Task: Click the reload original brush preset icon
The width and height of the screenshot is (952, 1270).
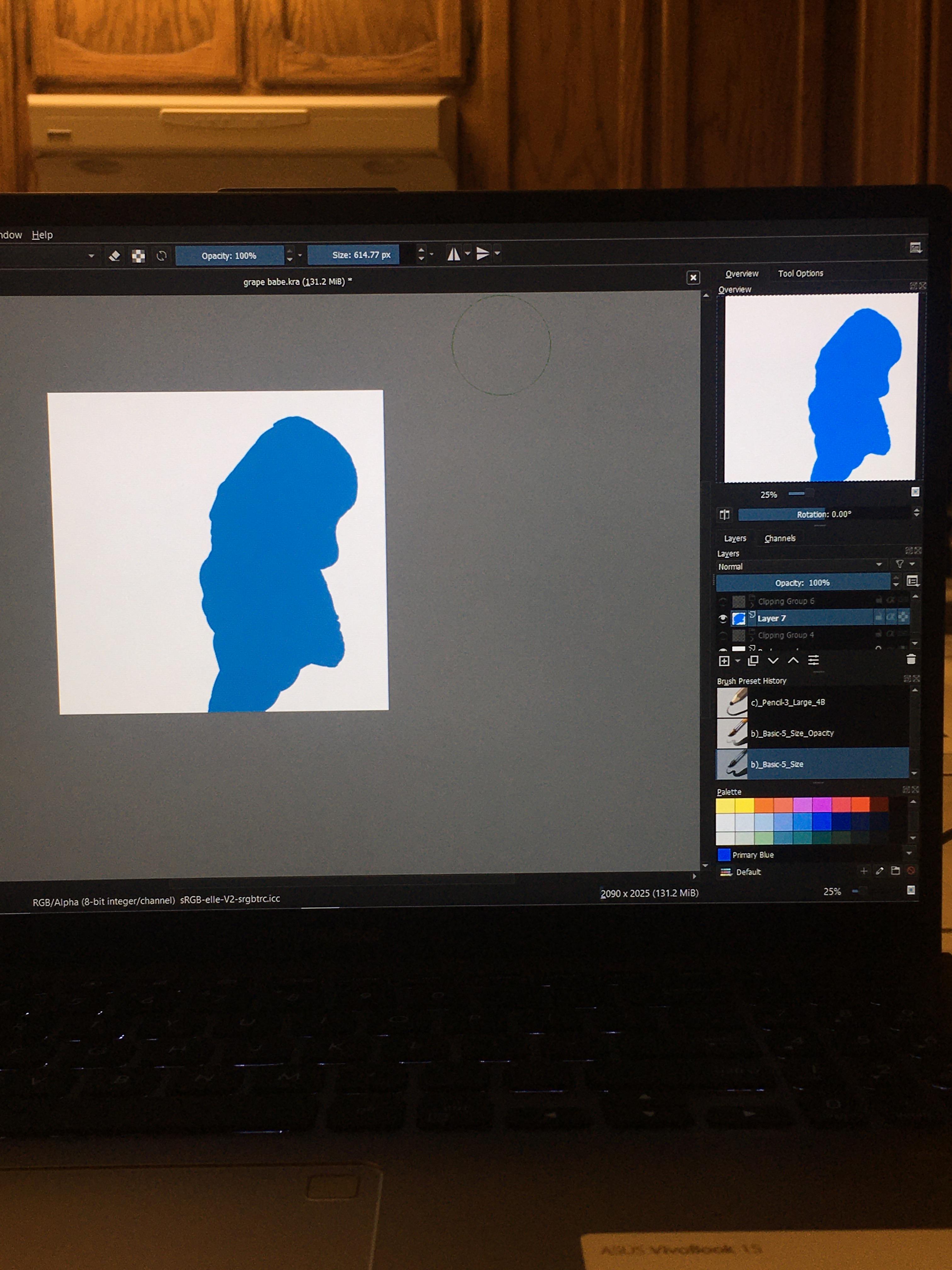Action: pyautogui.click(x=162, y=255)
